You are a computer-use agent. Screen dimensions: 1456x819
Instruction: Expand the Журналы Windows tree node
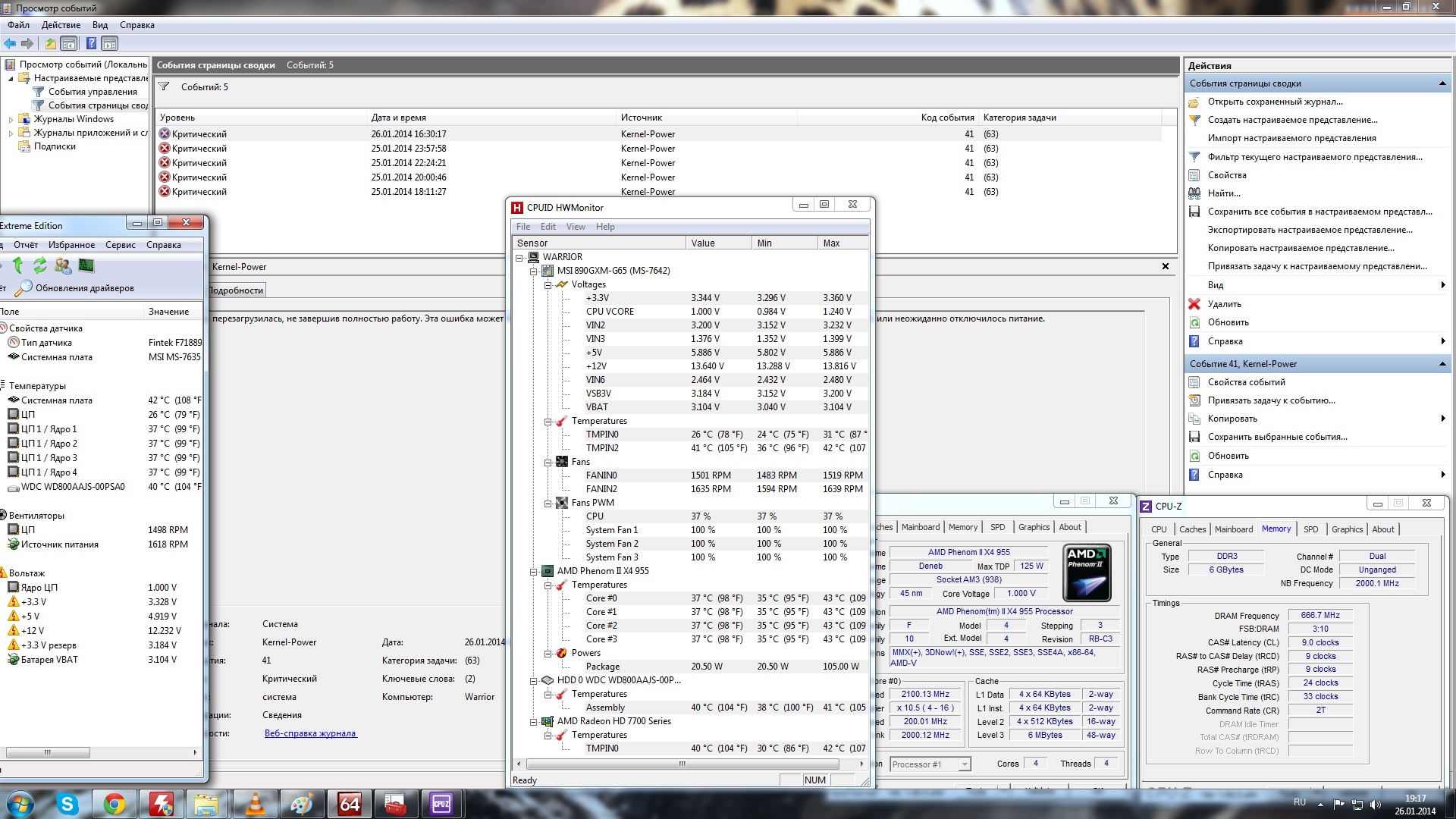pos(11,119)
